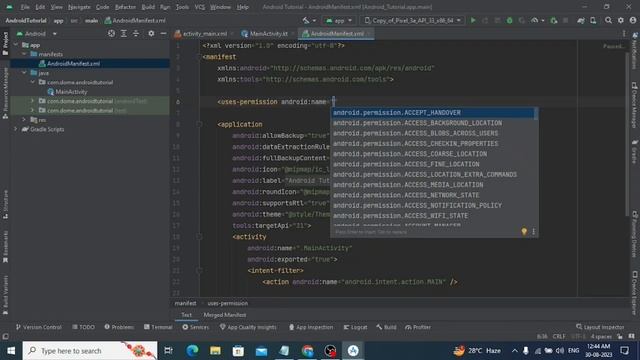Click the Windows Start button

click(11, 350)
